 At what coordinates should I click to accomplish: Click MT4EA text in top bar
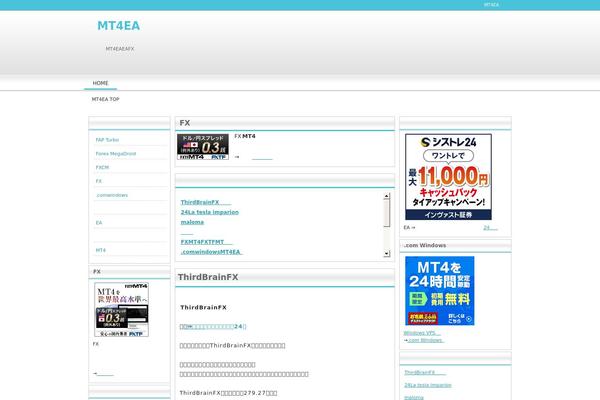coord(491,5)
